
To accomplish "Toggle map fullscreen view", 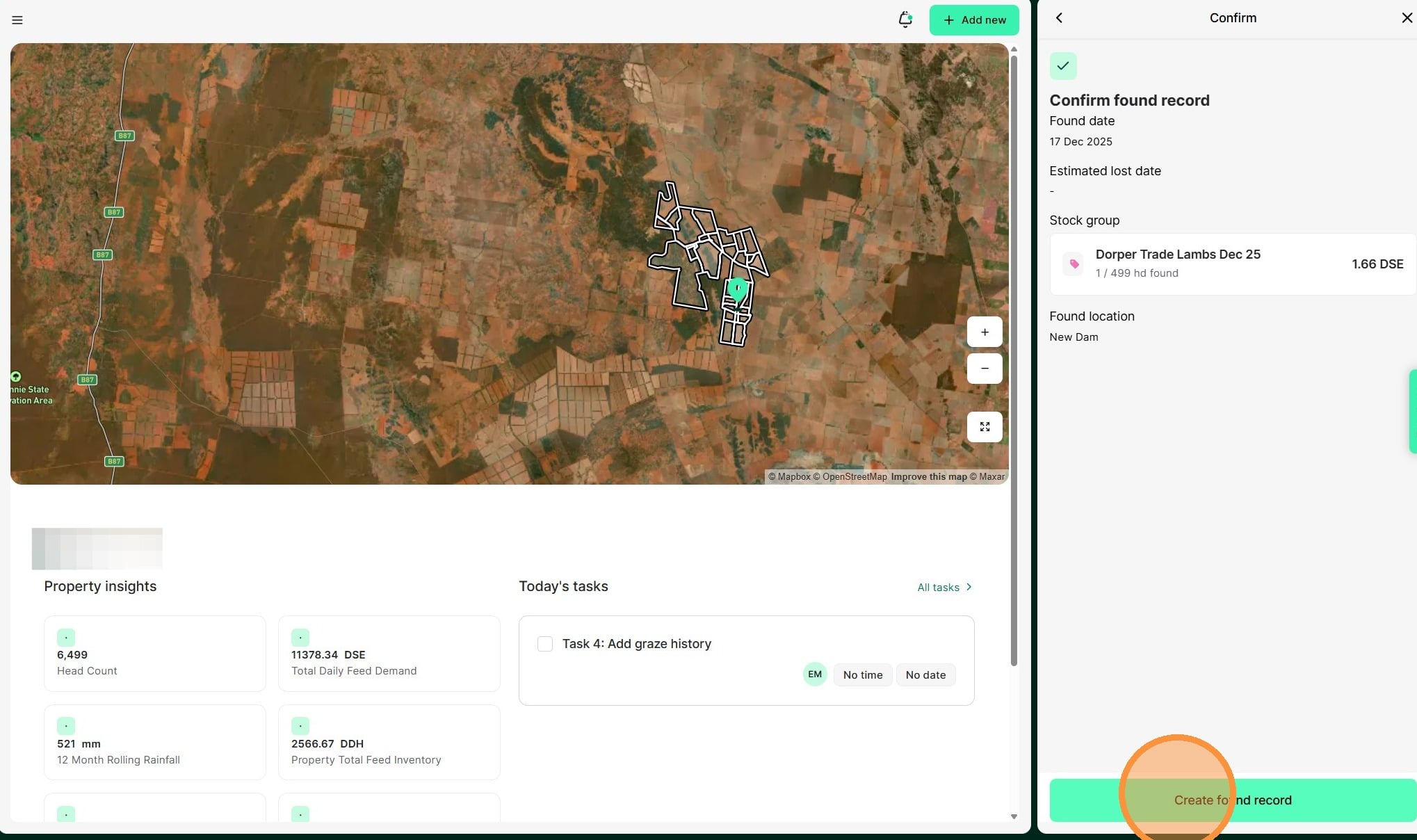I will pyautogui.click(x=984, y=427).
